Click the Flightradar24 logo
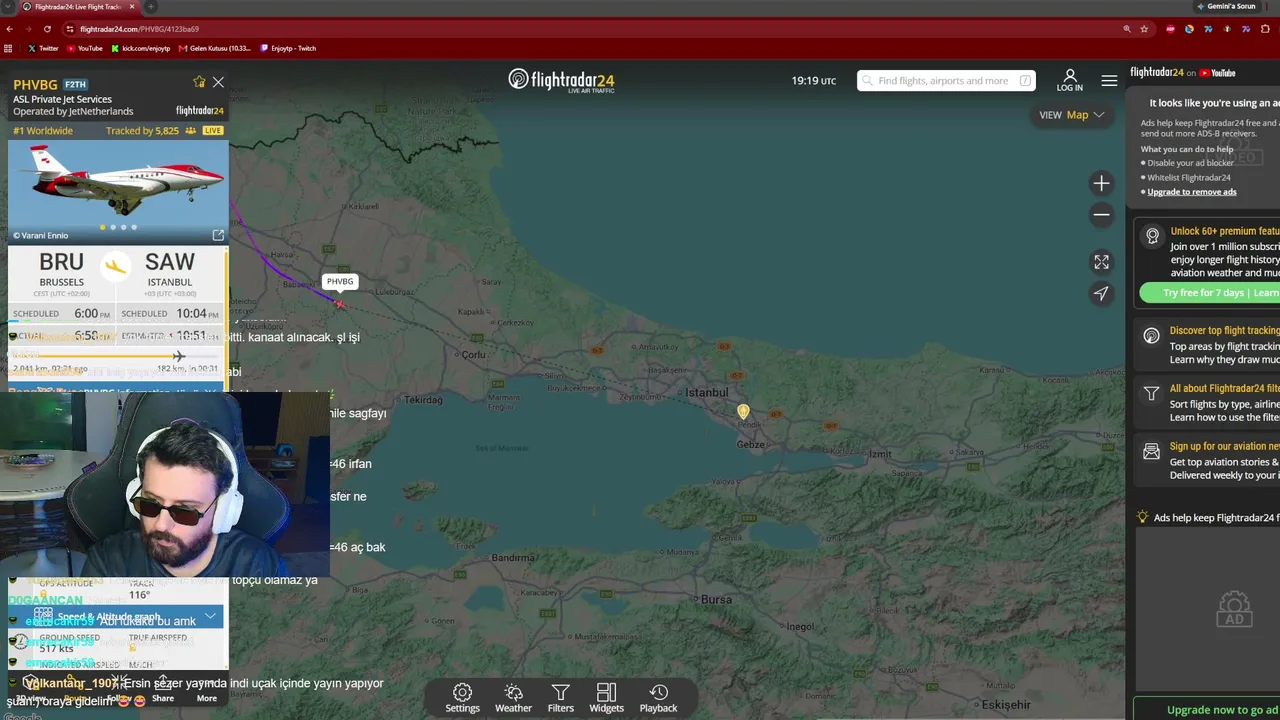 (x=561, y=80)
